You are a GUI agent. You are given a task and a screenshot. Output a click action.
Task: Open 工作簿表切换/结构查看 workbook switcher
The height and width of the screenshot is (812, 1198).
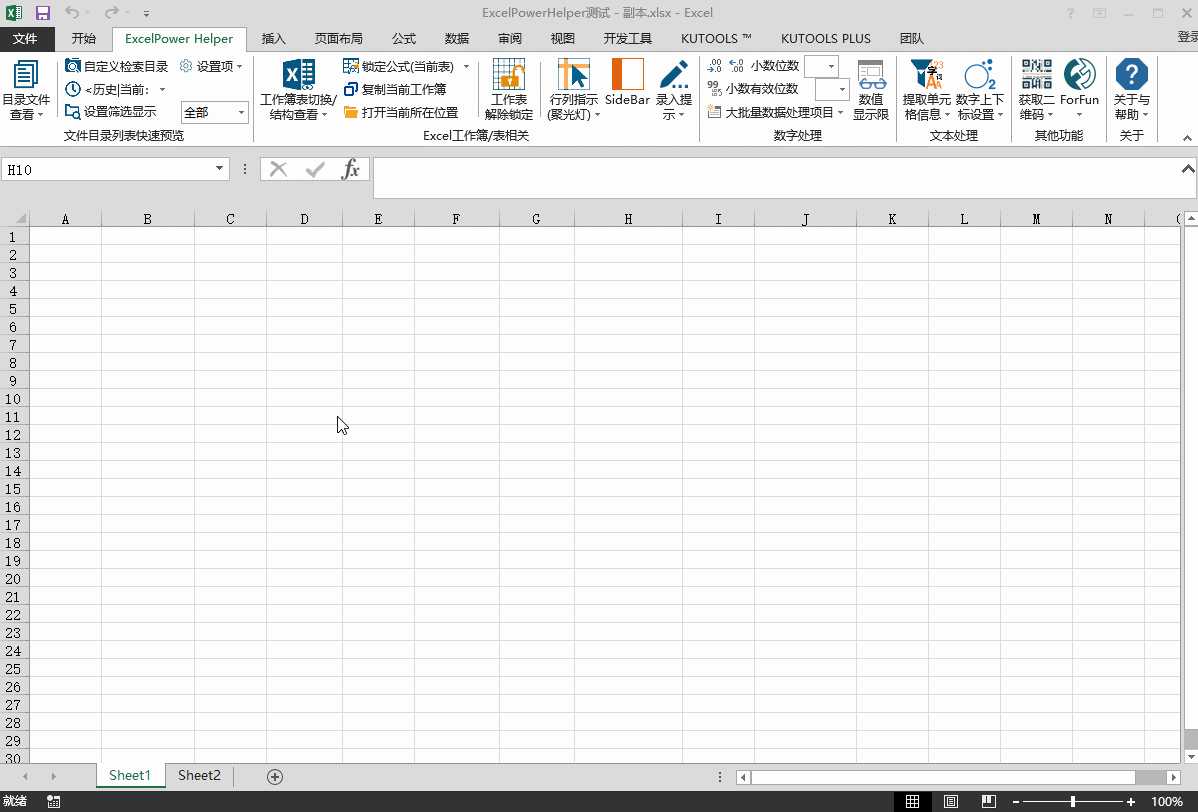click(x=298, y=90)
